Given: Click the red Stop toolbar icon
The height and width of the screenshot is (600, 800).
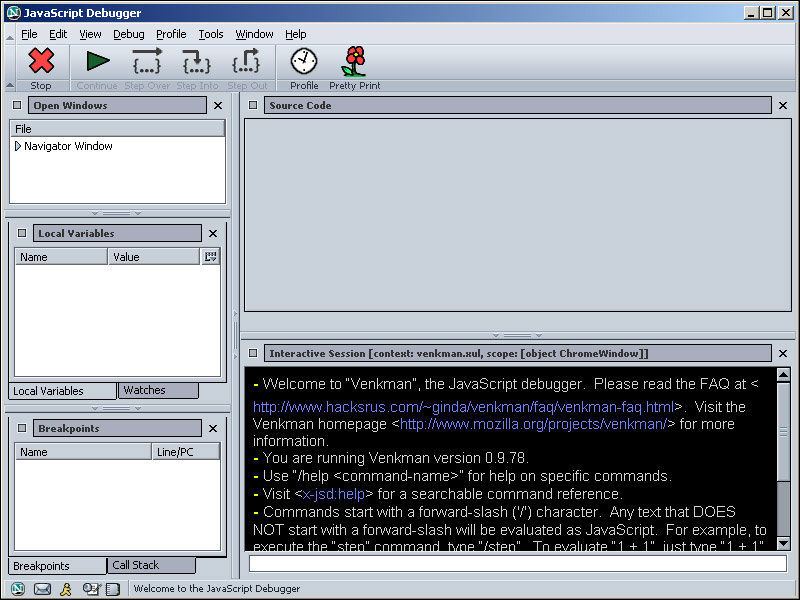Looking at the screenshot, I should click(41, 62).
